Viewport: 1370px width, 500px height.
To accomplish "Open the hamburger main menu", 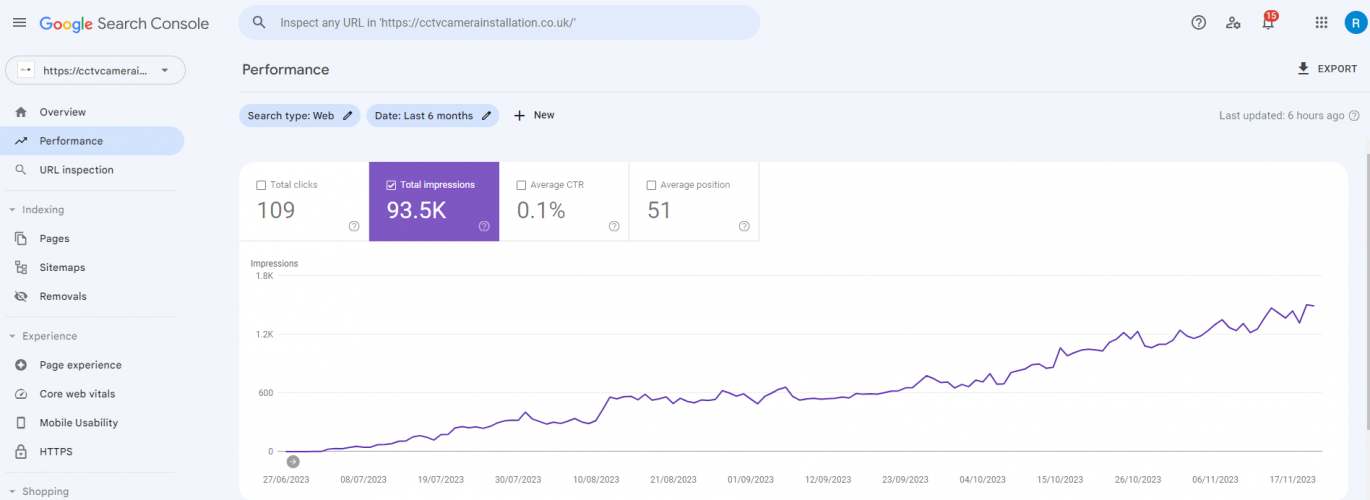I will click(19, 23).
